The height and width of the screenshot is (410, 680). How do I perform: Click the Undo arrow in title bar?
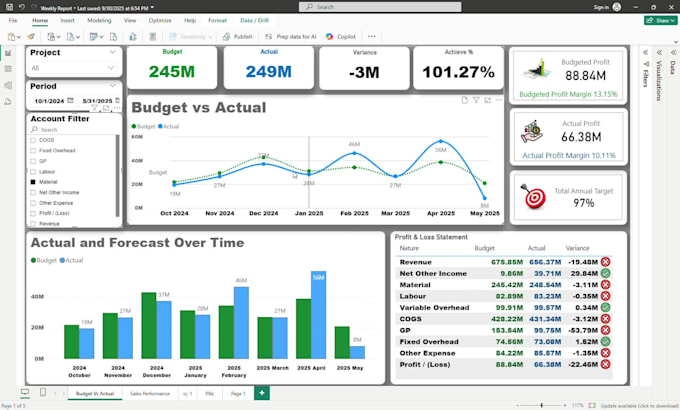[22, 7]
